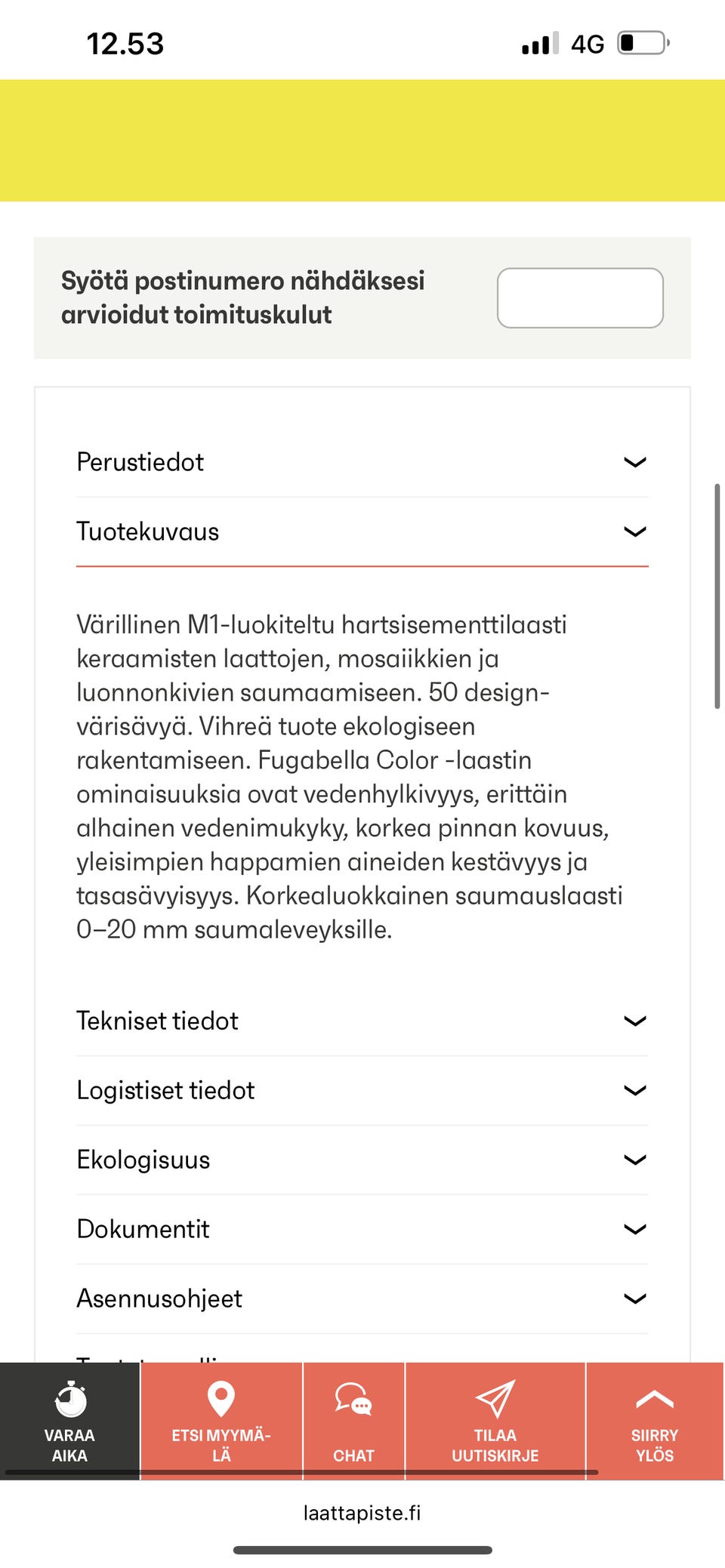Expand the Tekniset tiedot chevron
725x1568 pixels.
click(x=634, y=1021)
